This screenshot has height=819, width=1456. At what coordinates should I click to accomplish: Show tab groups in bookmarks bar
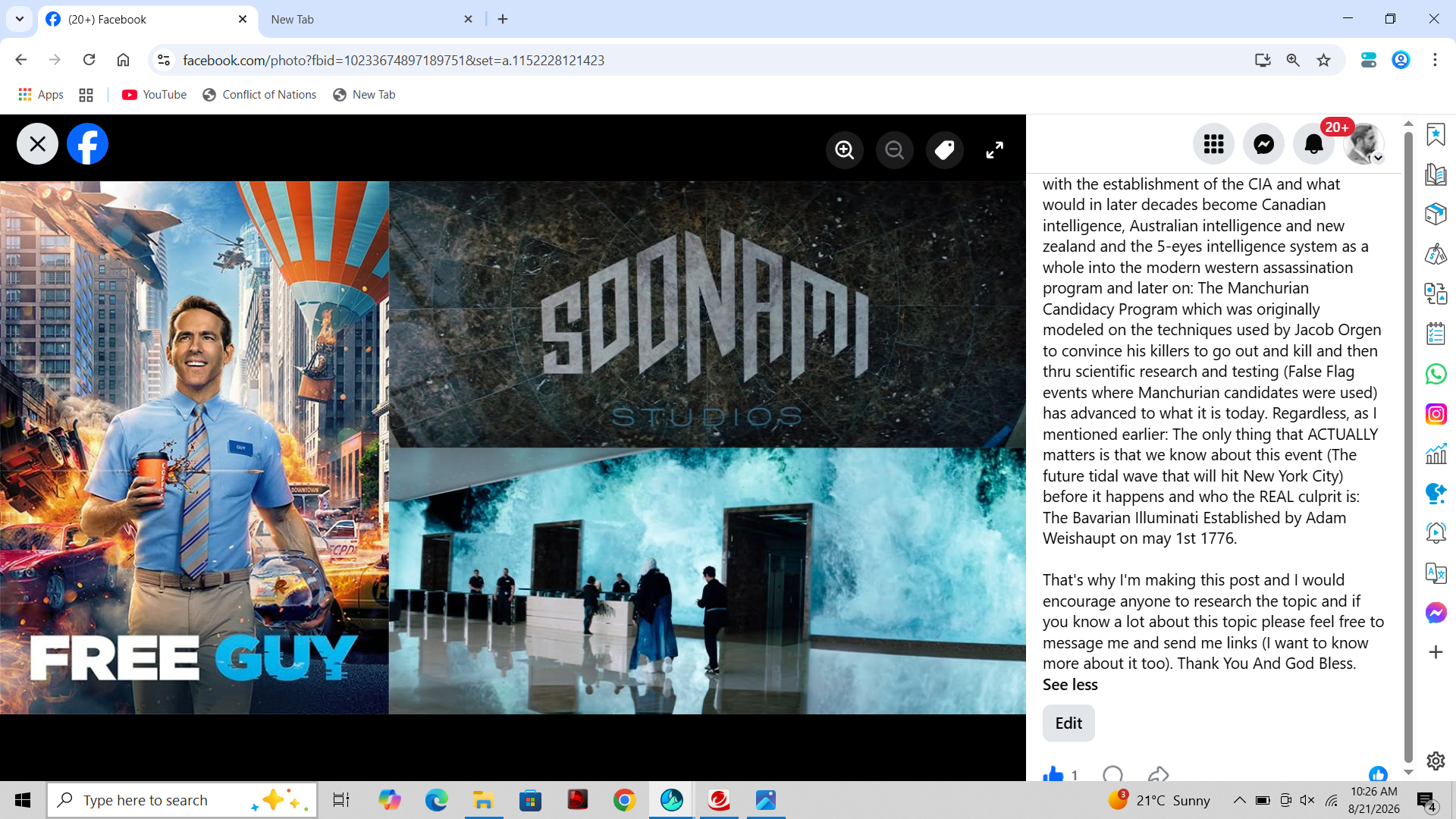86,95
